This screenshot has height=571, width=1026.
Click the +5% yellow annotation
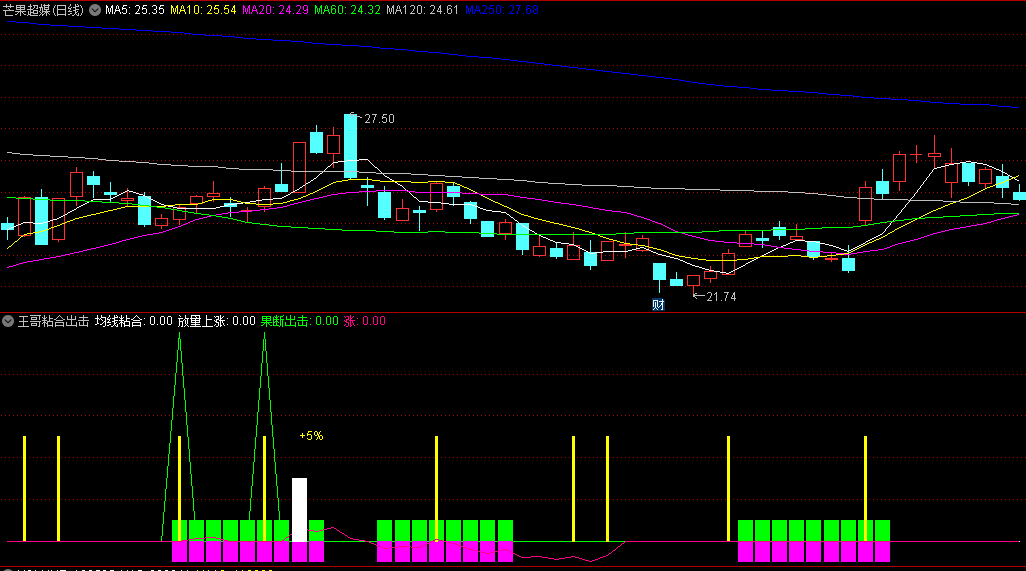click(x=311, y=436)
